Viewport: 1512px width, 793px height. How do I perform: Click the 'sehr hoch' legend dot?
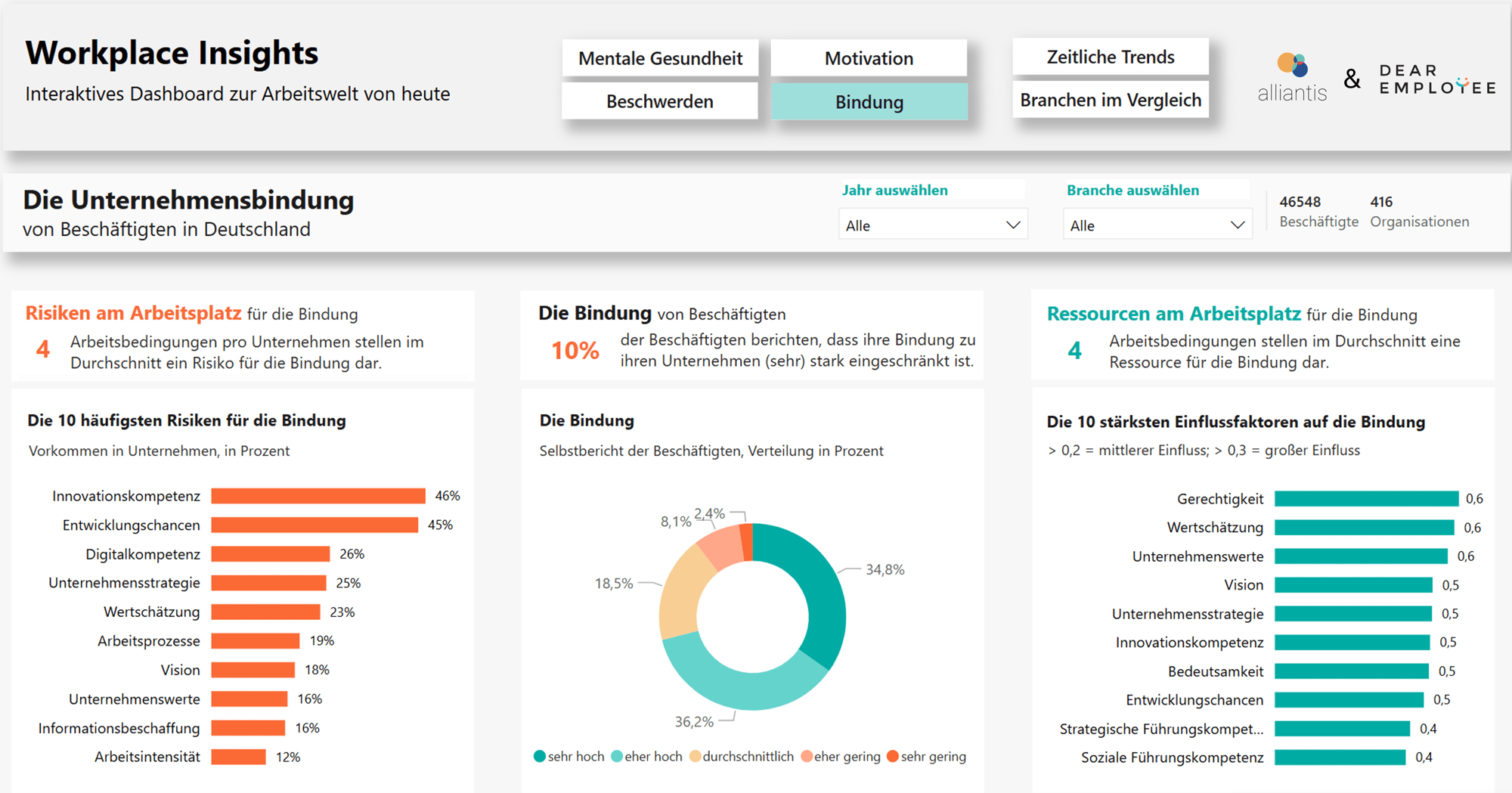point(540,757)
